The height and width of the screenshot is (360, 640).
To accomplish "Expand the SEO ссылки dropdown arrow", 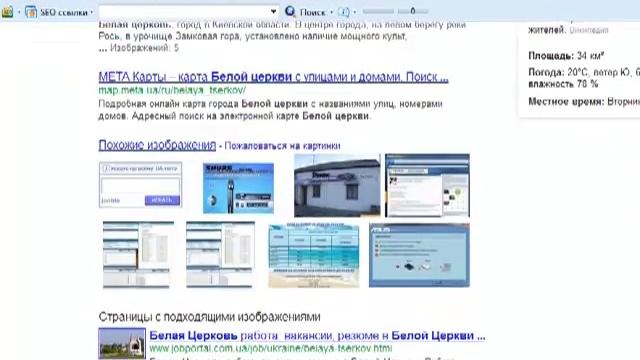I will pyautogui.click(x=91, y=12).
